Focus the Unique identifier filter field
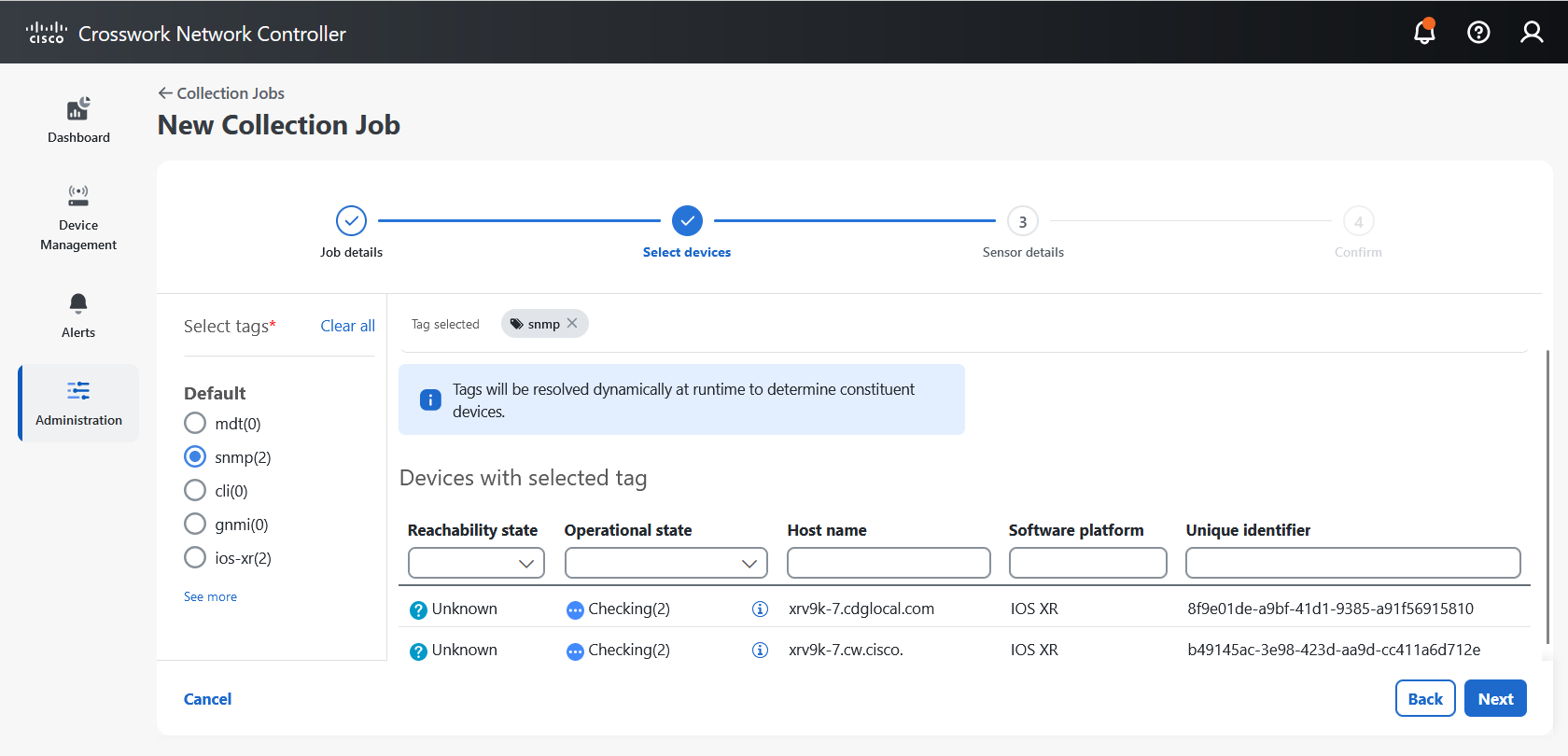This screenshot has height=756, width=1568. click(1353, 563)
